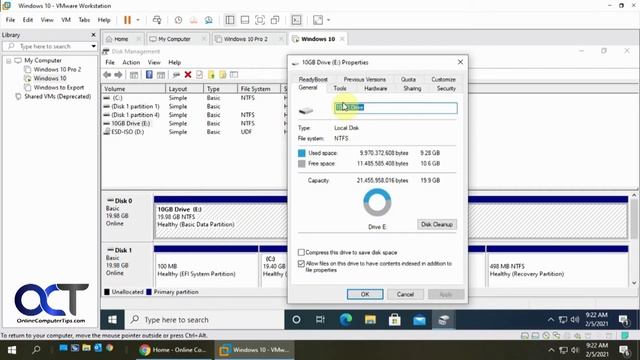640x360 pixels.
Task: Open the Previous Versions tab
Action: pyautogui.click(x=364, y=79)
